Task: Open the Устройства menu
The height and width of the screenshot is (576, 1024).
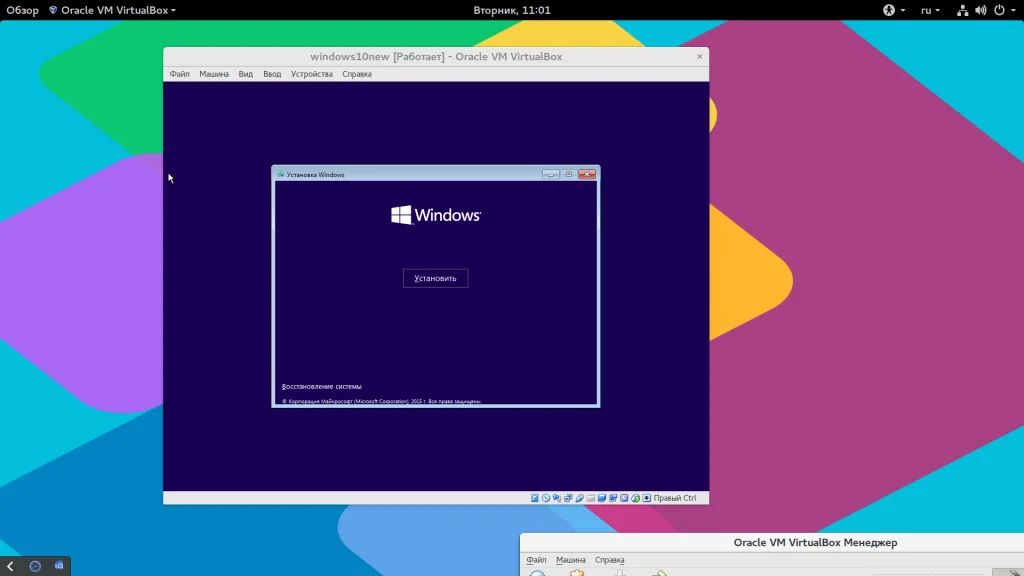Action: 311,74
